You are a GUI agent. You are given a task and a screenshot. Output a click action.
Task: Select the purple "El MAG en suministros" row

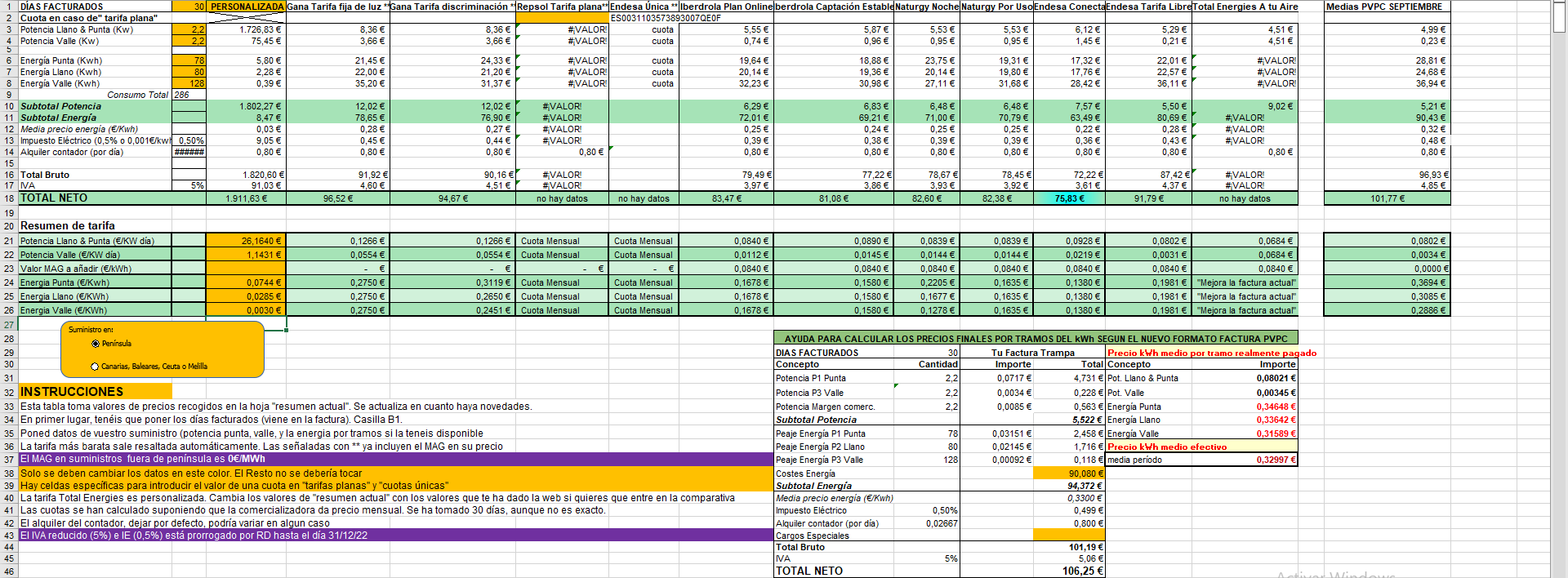tap(396, 459)
